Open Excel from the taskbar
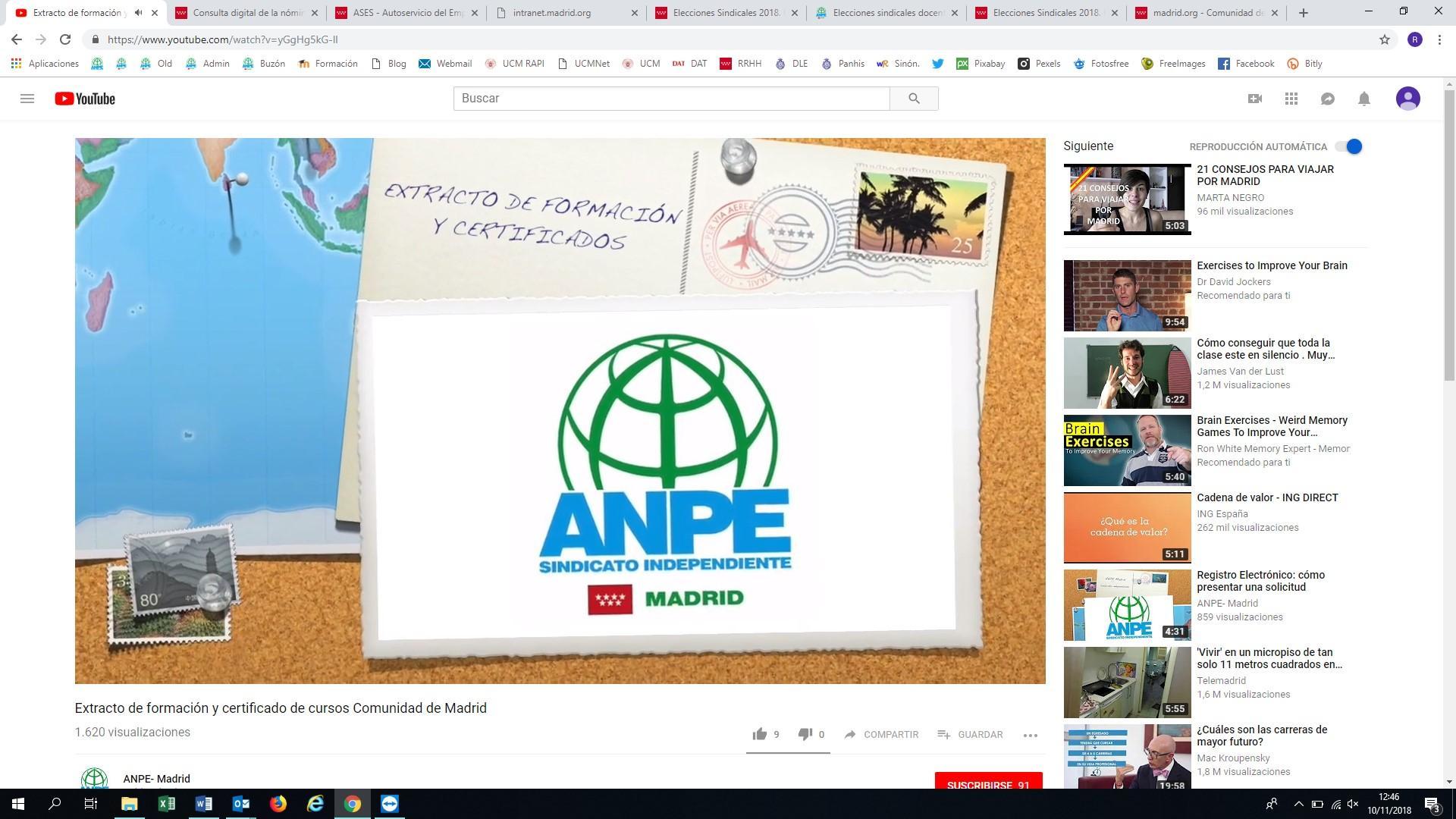 click(166, 804)
